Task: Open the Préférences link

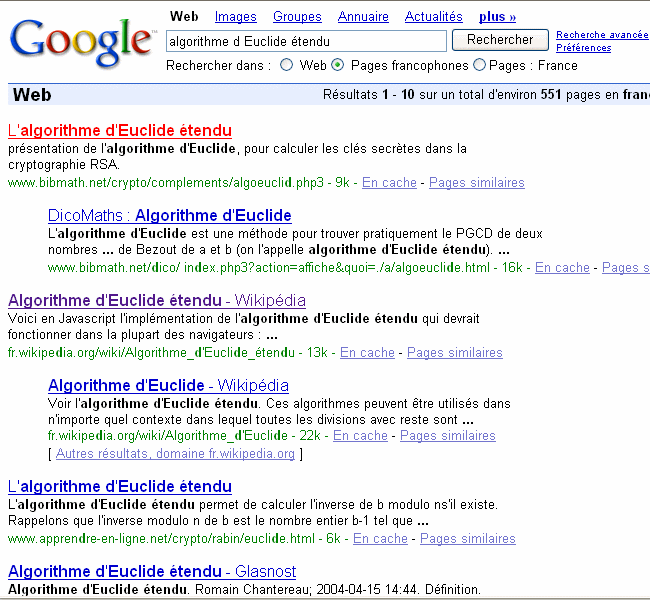Action: (583, 48)
